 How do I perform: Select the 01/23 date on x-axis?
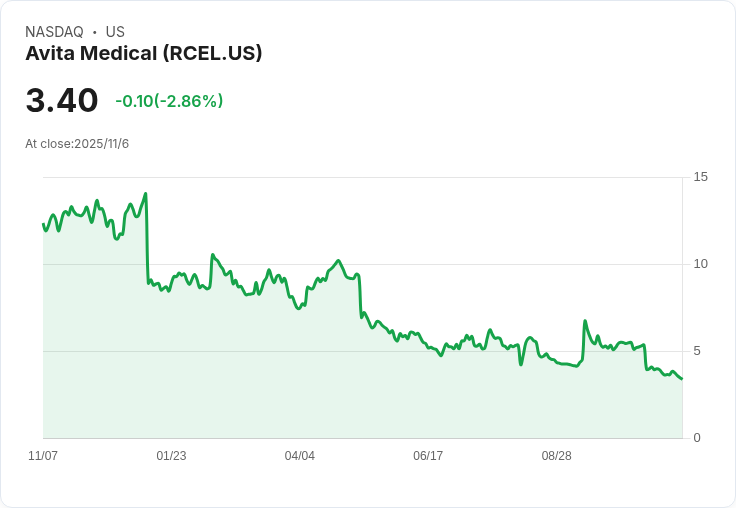click(171, 456)
